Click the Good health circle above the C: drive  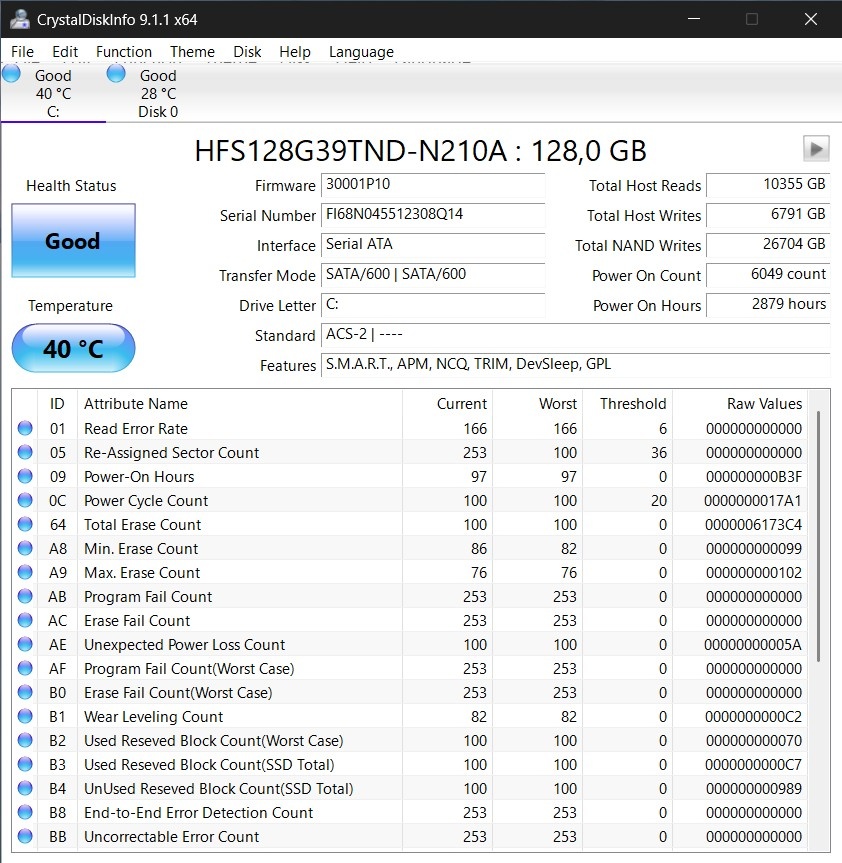[x=10, y=72]
